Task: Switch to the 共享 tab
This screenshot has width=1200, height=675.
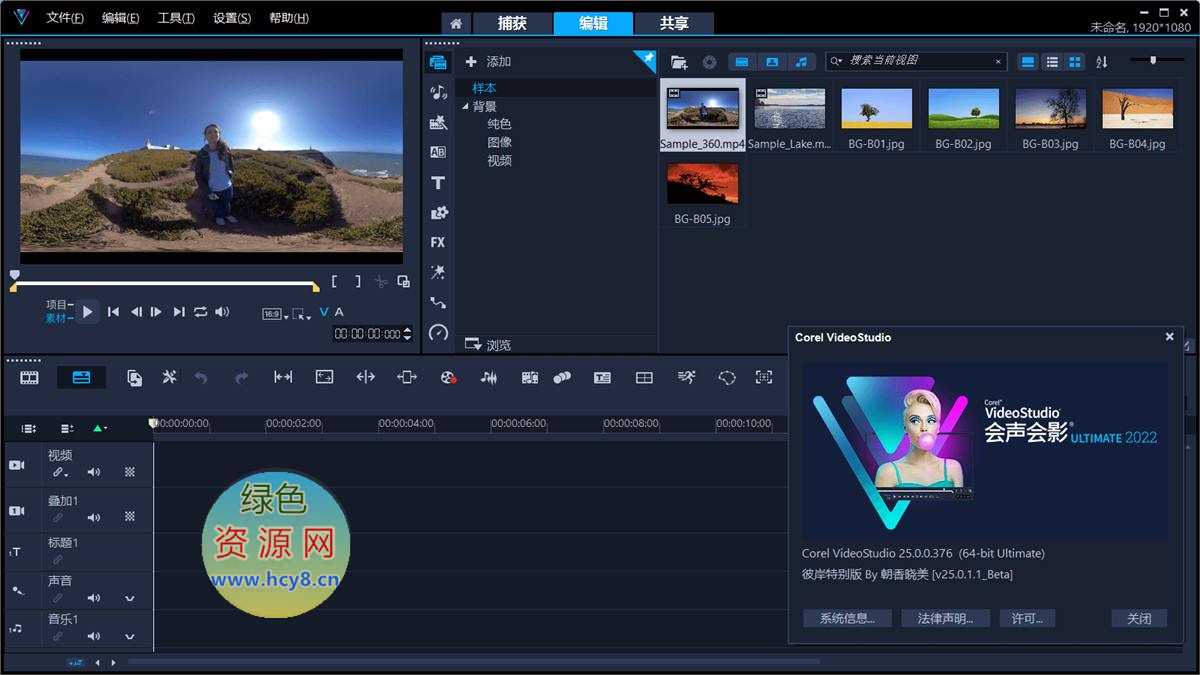Action: (674, 23)
